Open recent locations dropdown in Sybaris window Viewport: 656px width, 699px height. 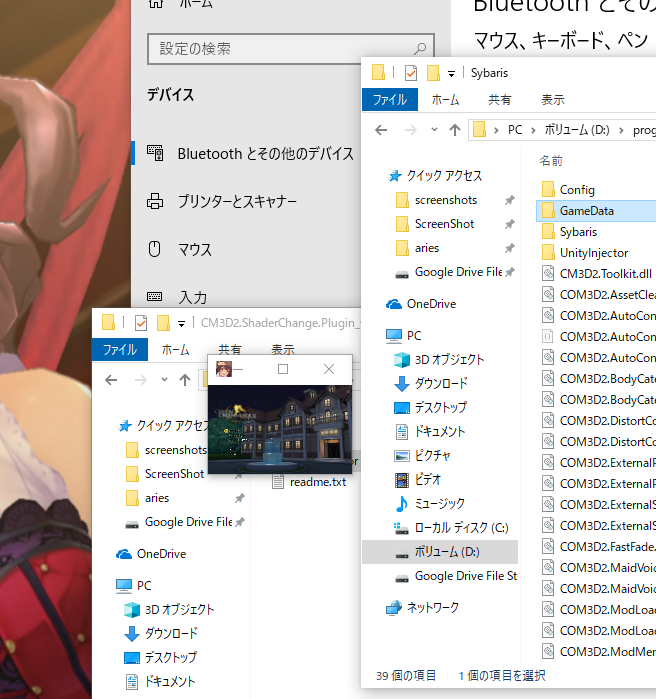point(434,130)
